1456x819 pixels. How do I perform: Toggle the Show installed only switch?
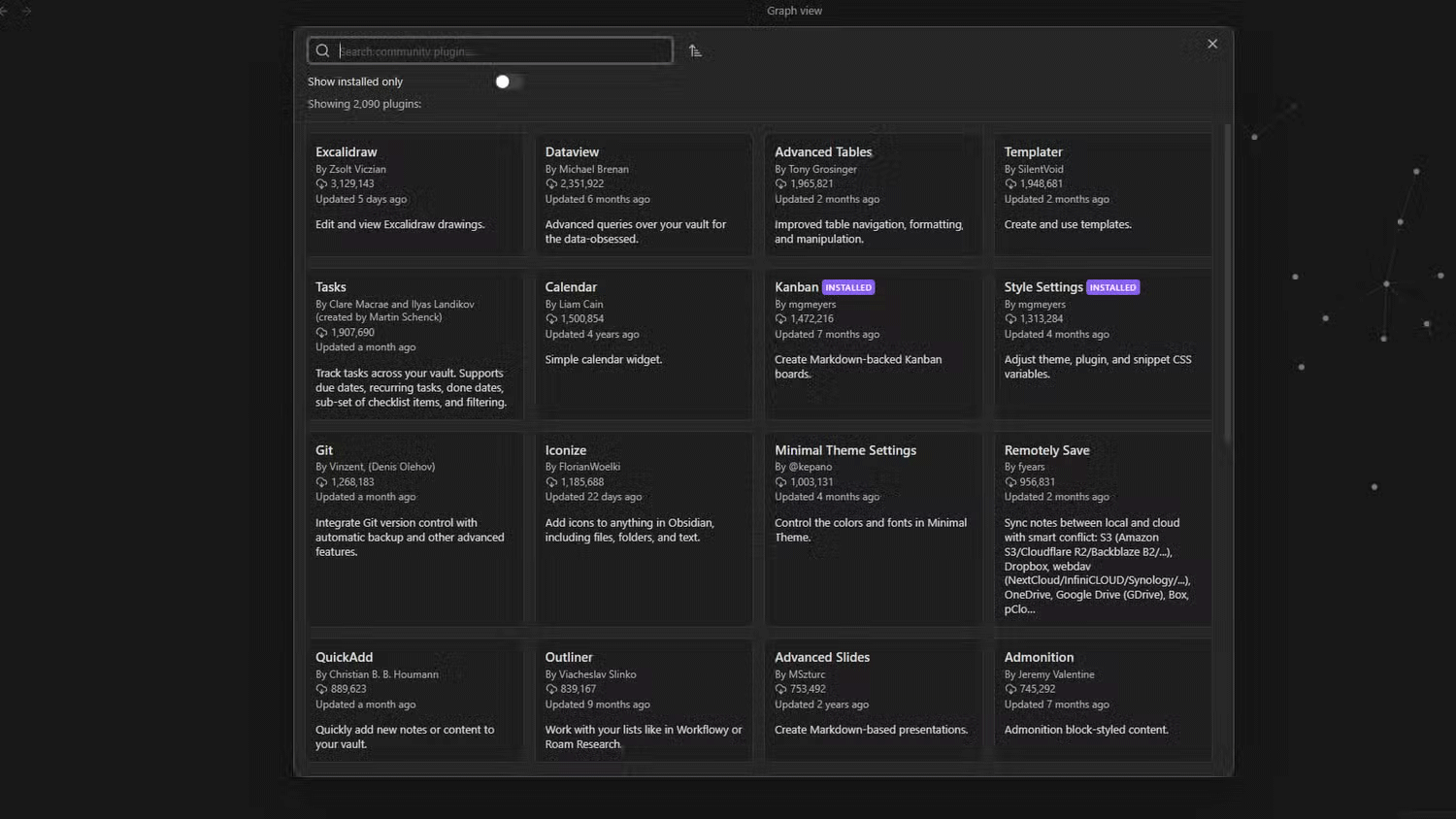pyautogui.click(x=508, y=82)
